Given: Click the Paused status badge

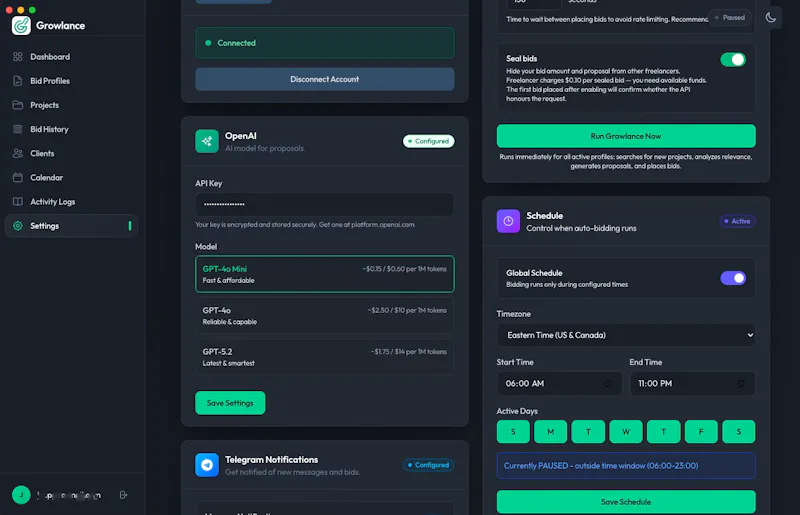Looking at the screenshot, I should click(730, 18).
